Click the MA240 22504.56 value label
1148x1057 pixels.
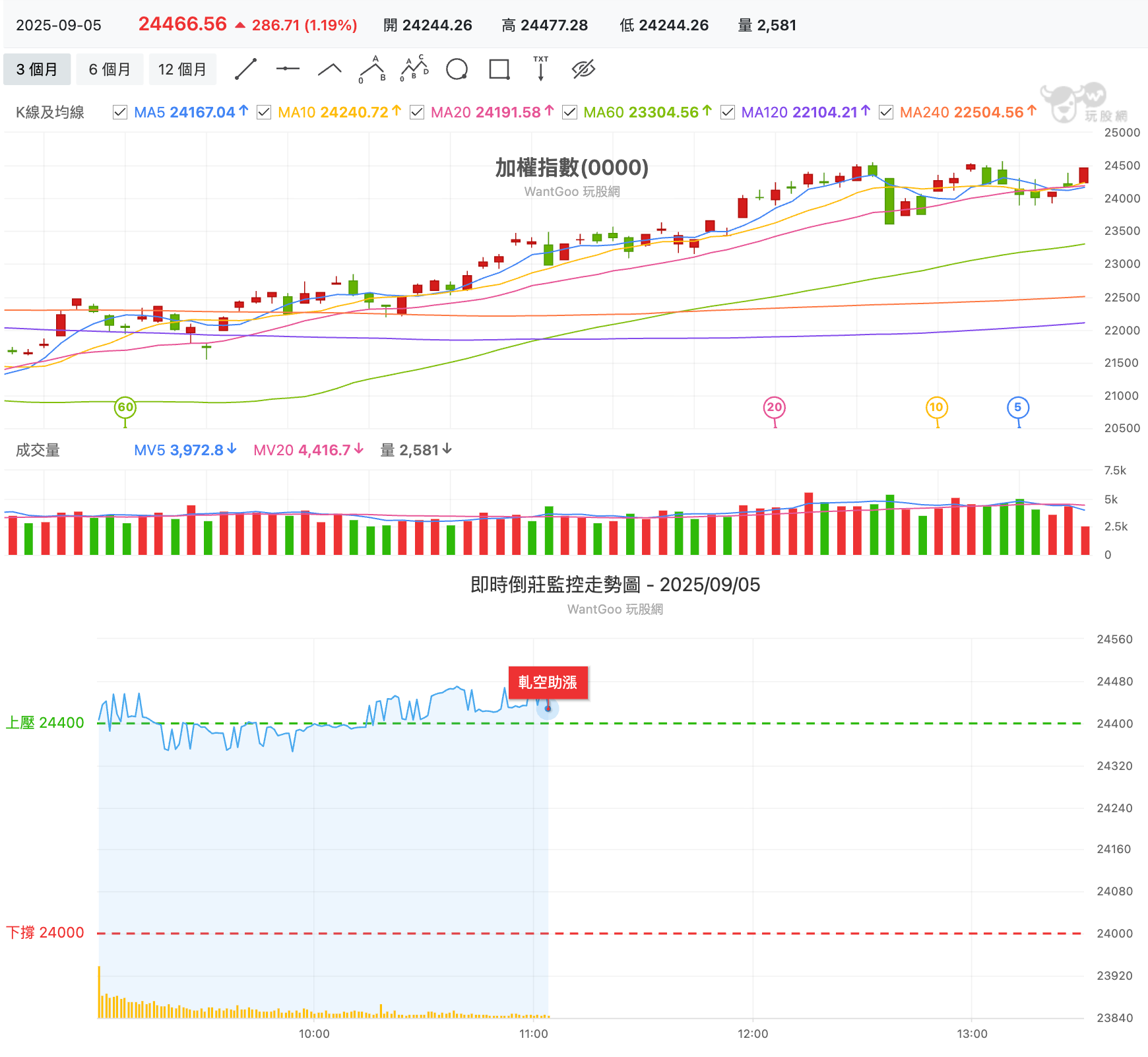pos(969,112)
